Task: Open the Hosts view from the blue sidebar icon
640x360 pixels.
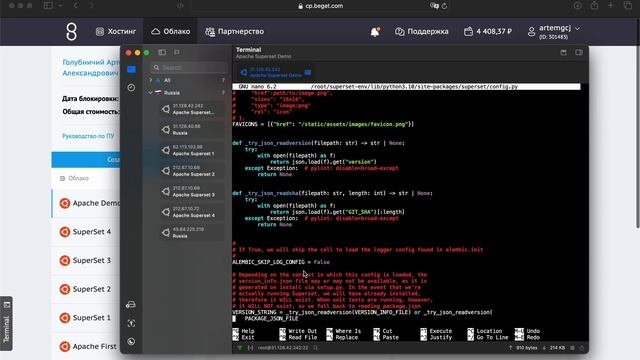Action: click(x=131, y=69)
